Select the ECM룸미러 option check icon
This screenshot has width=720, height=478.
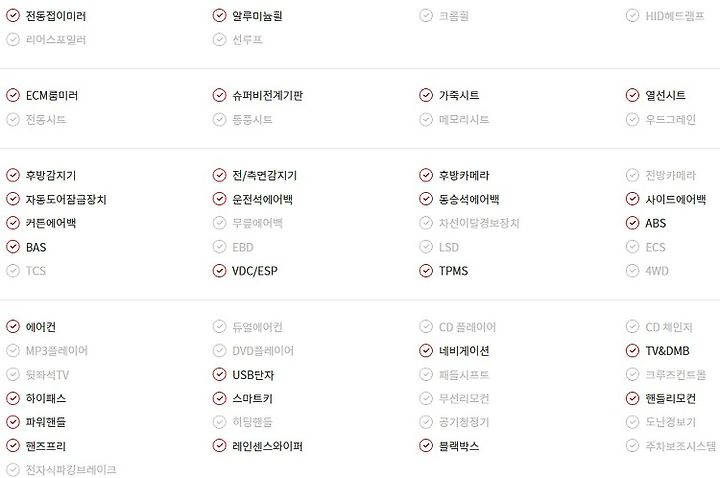pyautogui.click(x=13, y=95)
